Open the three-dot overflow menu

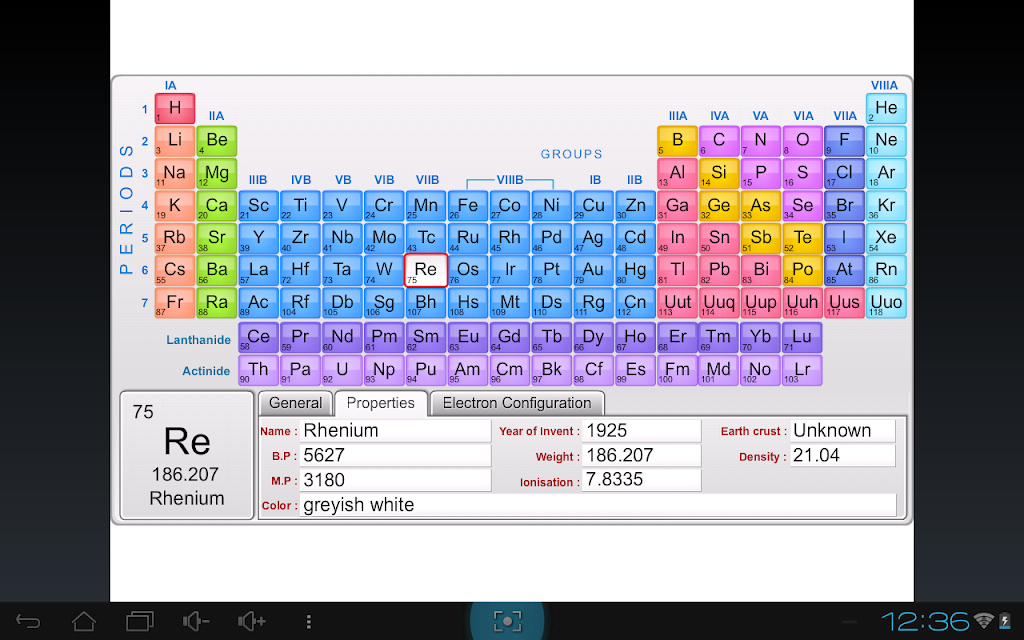pos(308,621)
